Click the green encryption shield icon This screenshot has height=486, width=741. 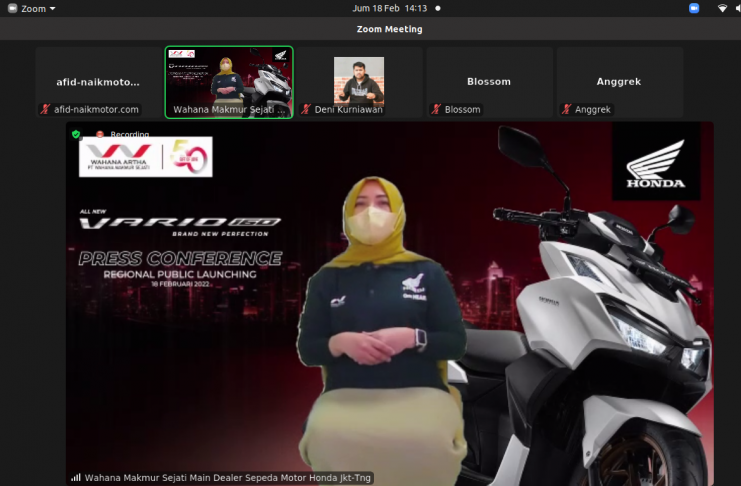[76, 134]
